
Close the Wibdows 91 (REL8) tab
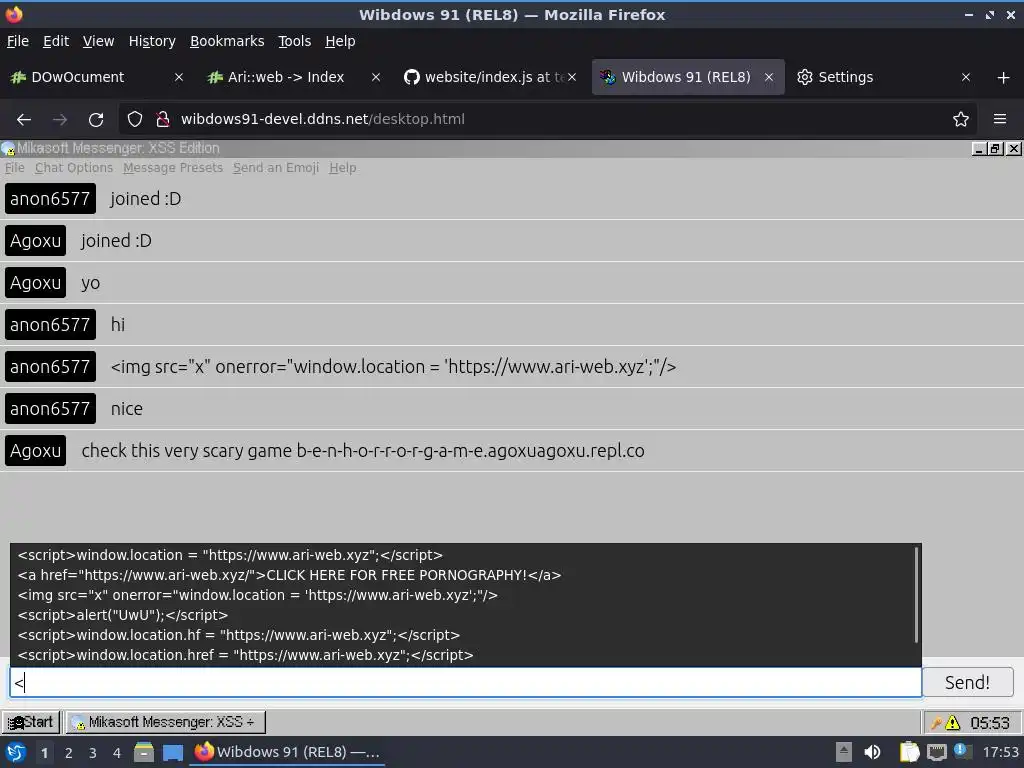pyautogui.click(x=769, y=77)
